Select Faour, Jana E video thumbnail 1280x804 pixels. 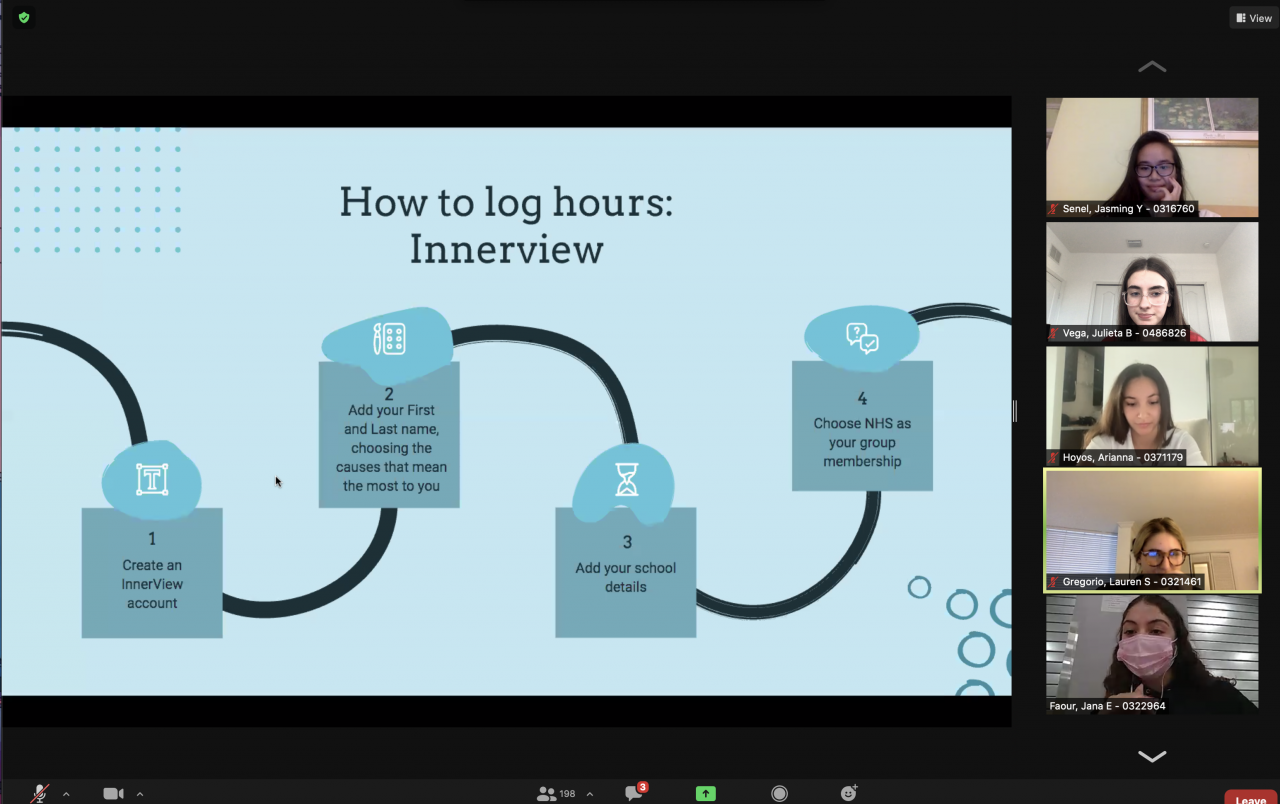[x=1152, y=654]
